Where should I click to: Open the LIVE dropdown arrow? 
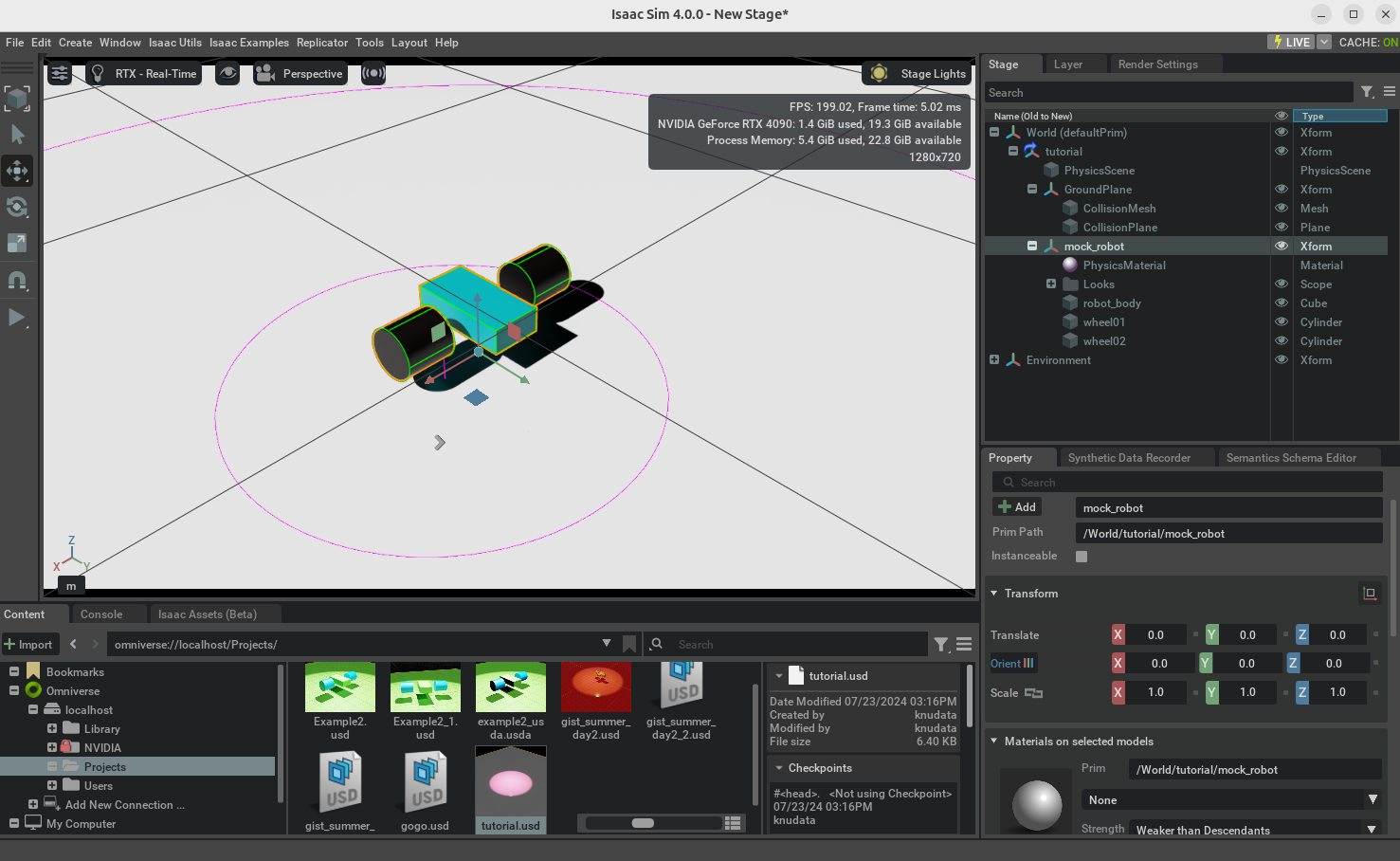tap(1324, 42)
